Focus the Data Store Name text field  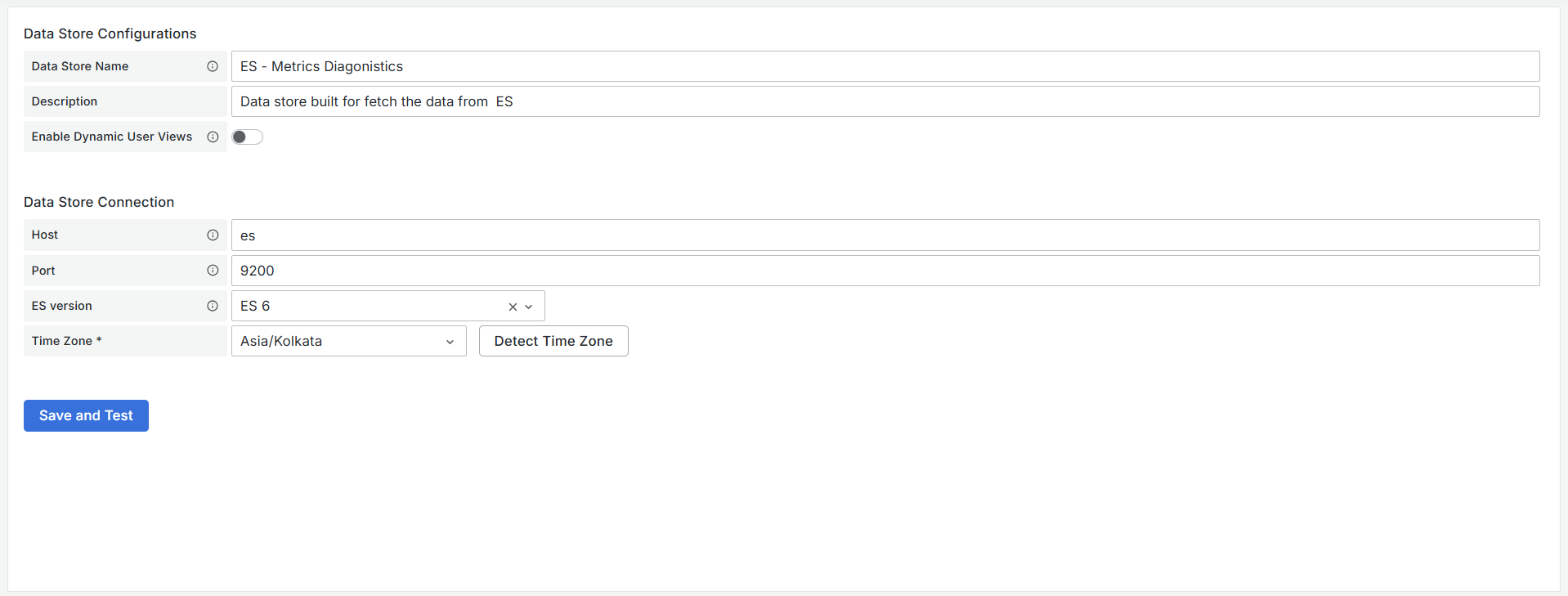[885, 66]
